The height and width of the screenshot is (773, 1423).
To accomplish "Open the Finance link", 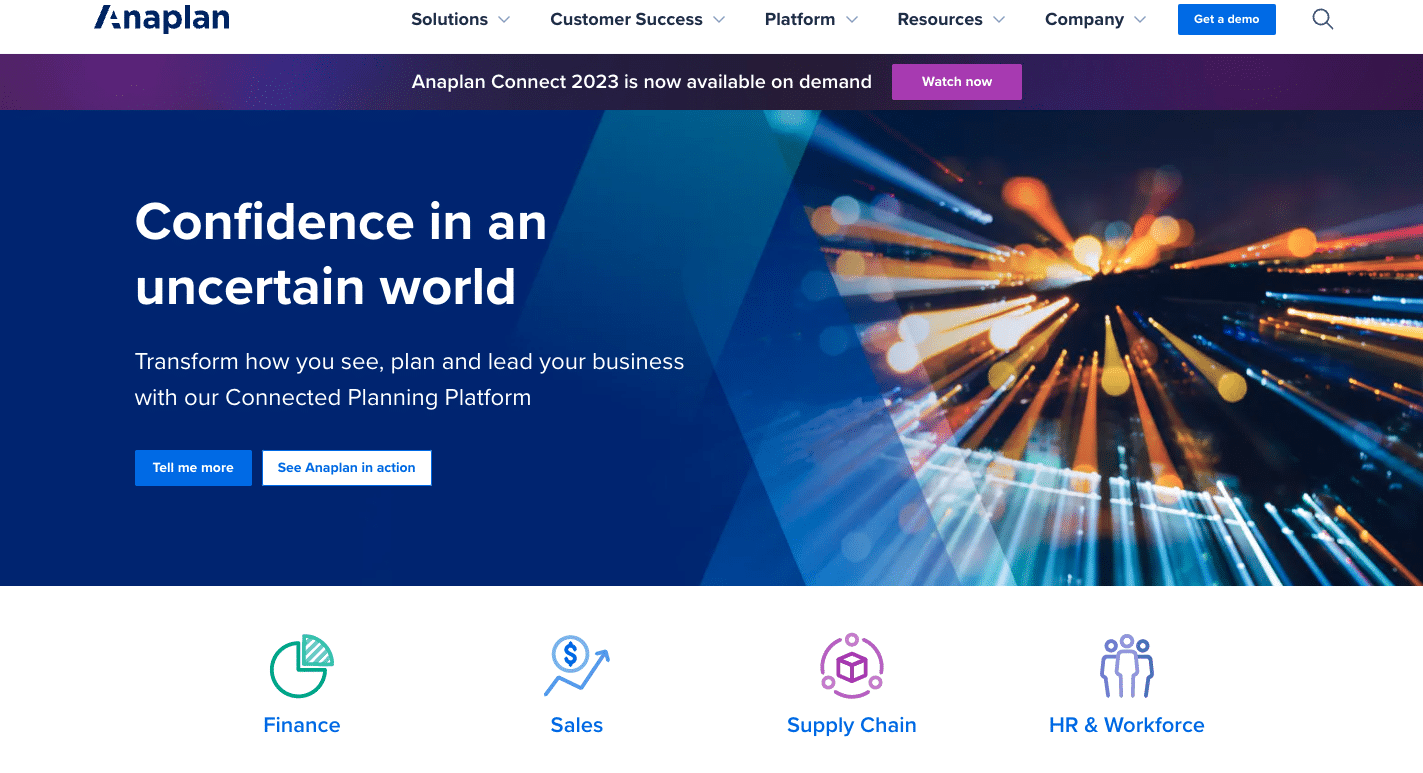I will 302,725.
